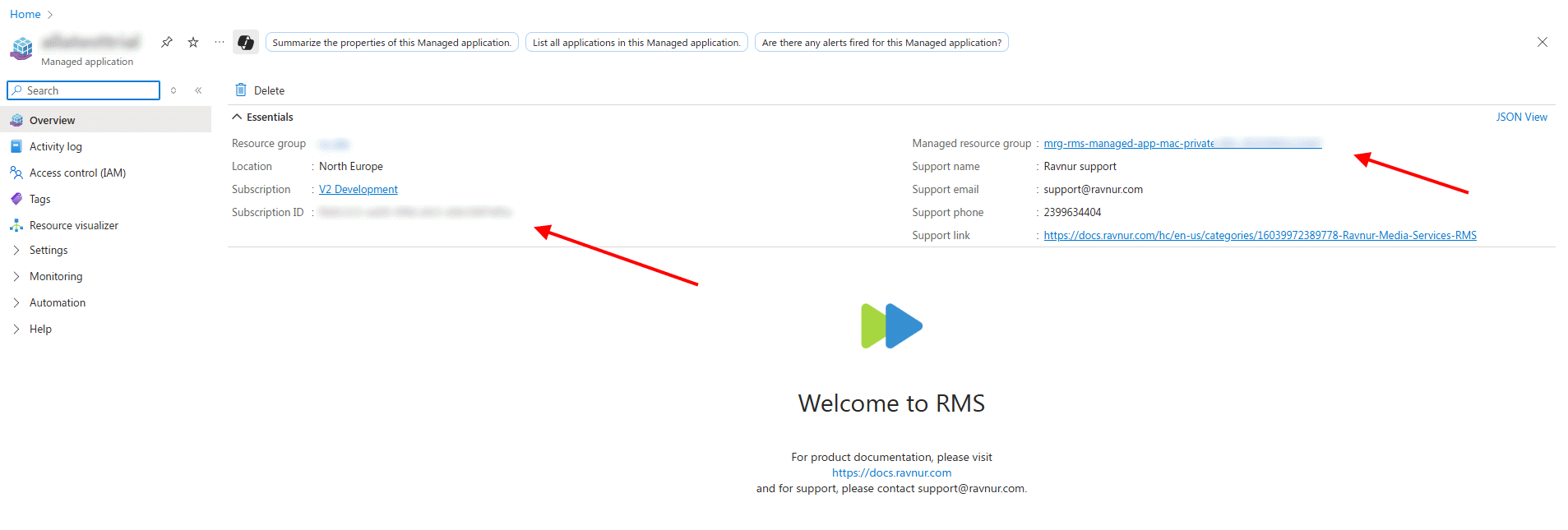Click the Delete trash icon
The height and width of the screenshot is (530, 1568).
pos(241,90)
